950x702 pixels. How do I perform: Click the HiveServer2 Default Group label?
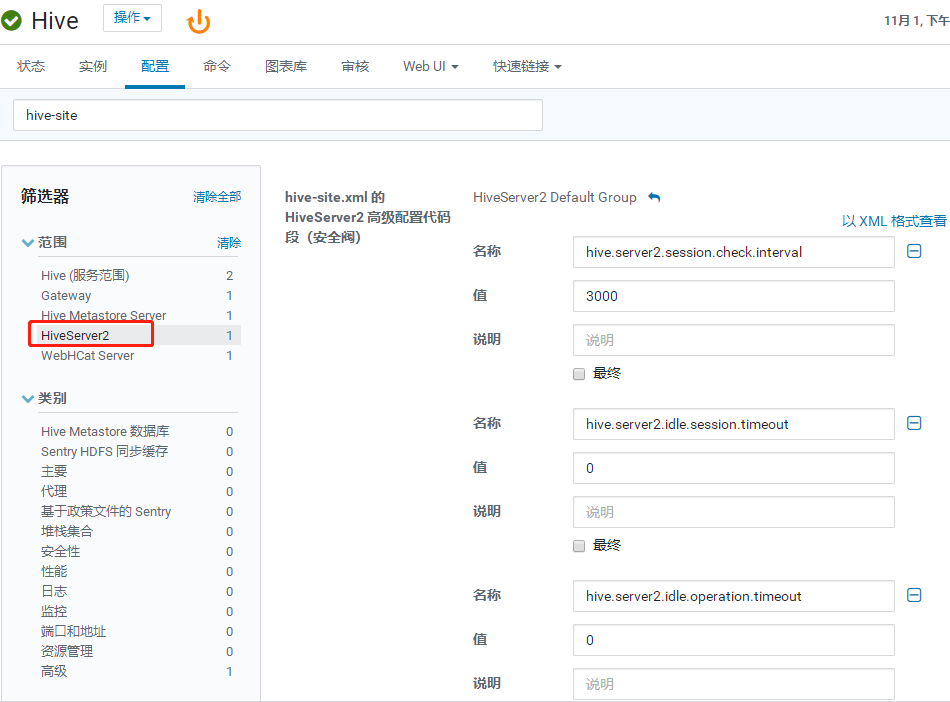pyautogui.click(x=554, y=197)
